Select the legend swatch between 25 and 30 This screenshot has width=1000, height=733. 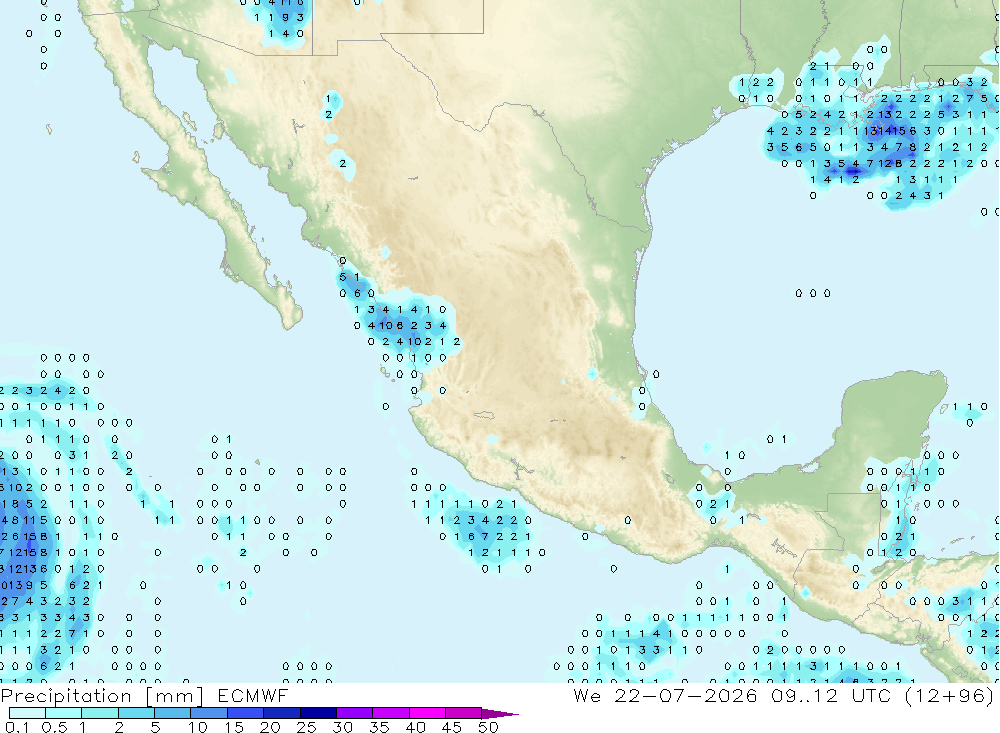tap(318, 713)
